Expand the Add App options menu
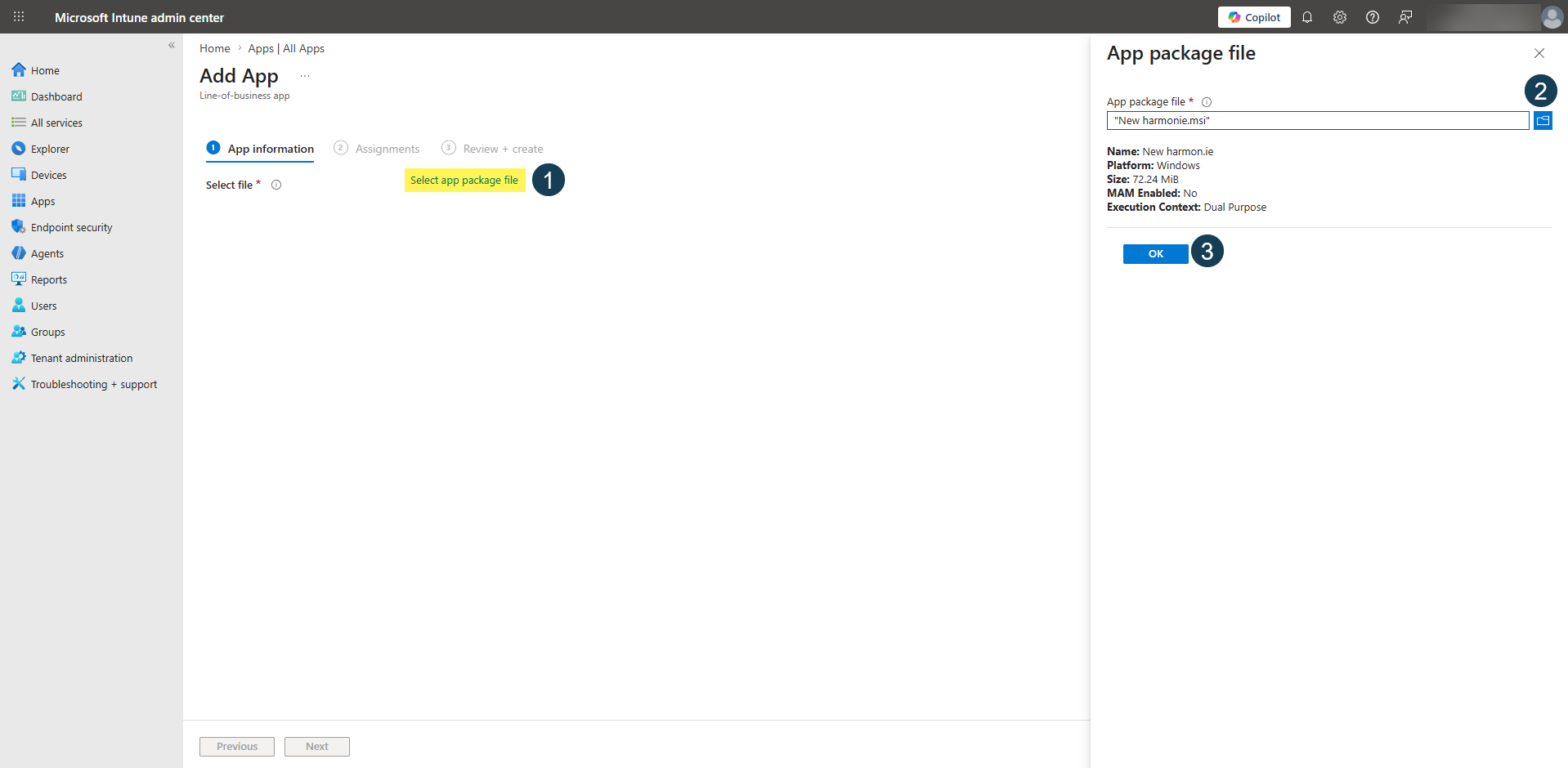 (304, 75)
